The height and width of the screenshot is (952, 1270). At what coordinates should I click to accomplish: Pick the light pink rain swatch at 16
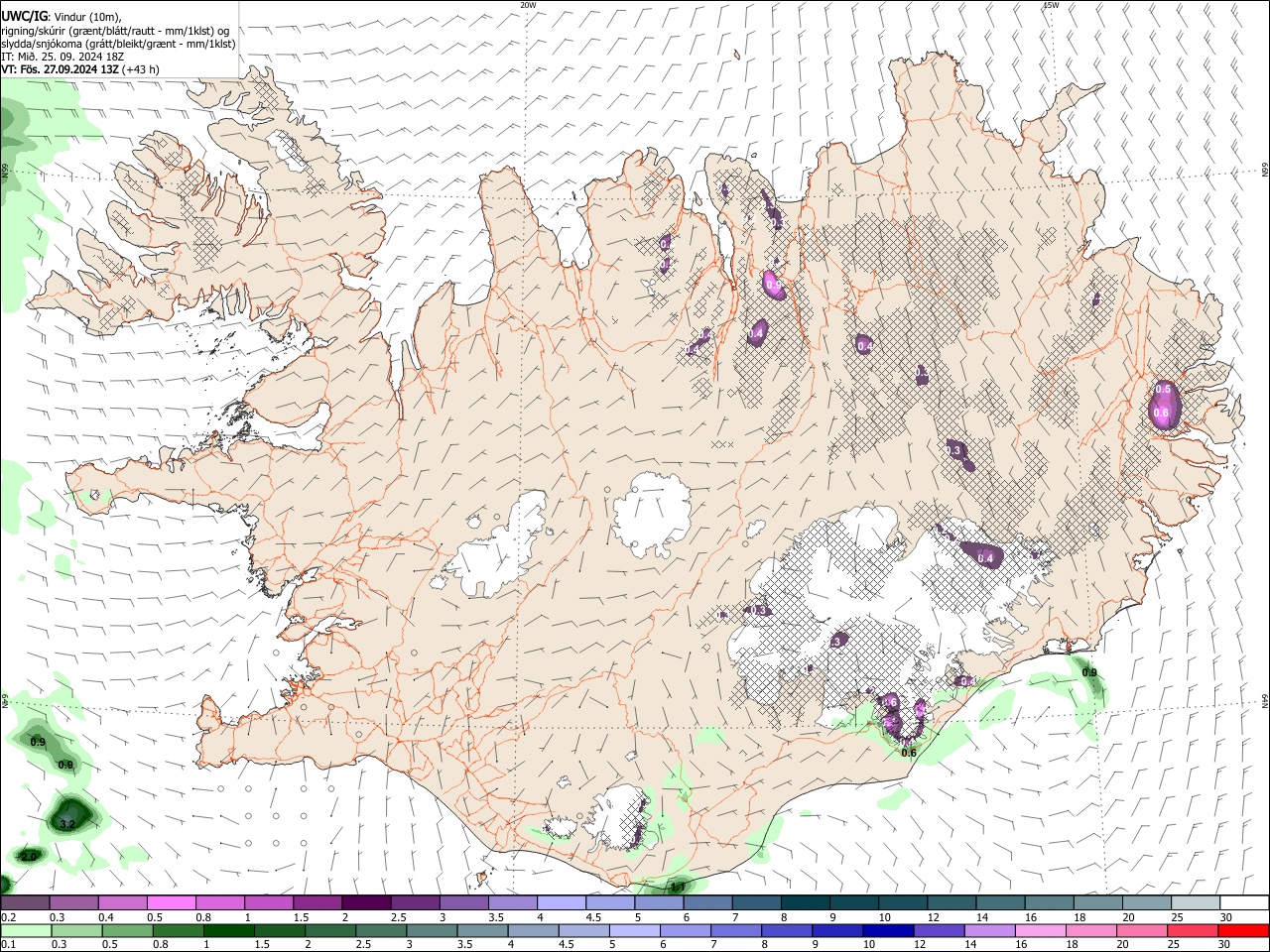[x=1041, y=930]
